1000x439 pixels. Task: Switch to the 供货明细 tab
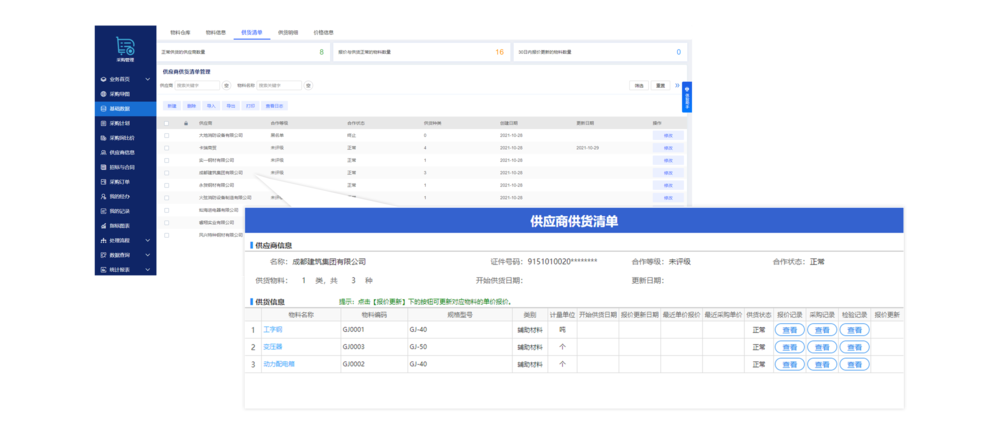coord(287,32)
